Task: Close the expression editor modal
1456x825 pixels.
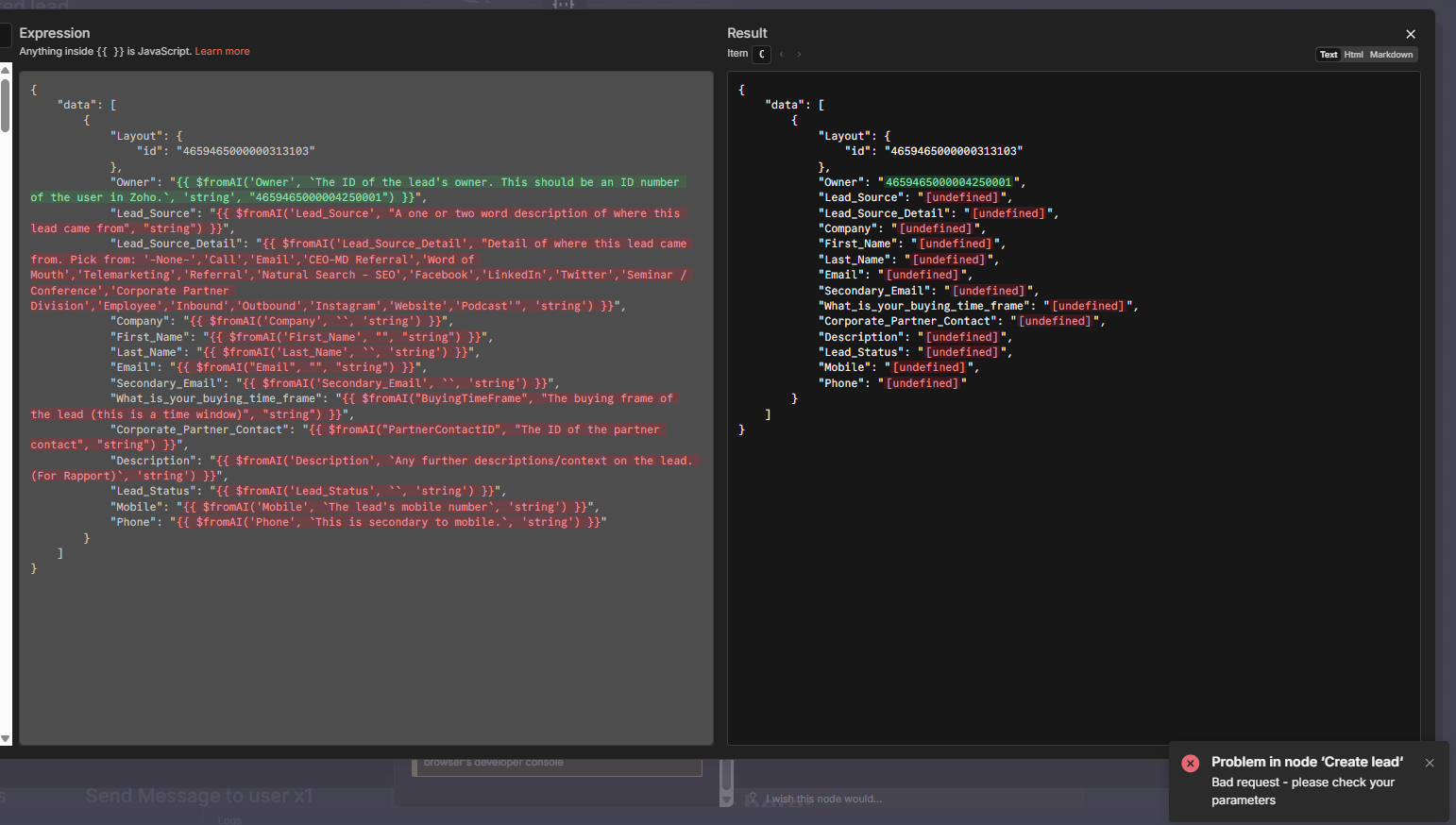Action: pos(1411,34)
